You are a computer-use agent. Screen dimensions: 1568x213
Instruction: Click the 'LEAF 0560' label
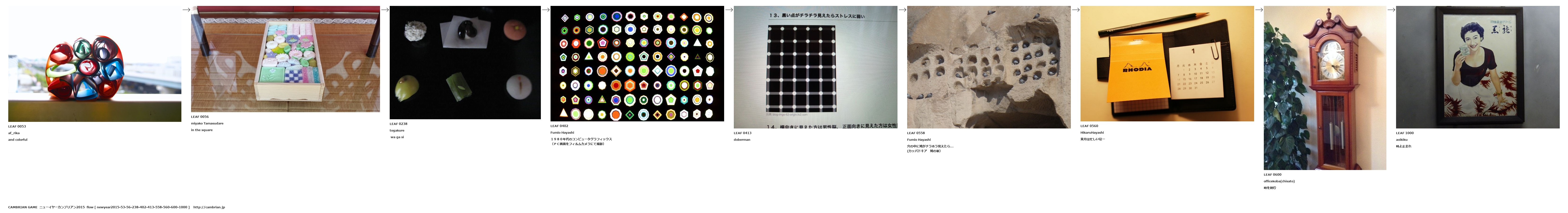pyautogui.click(x=1089, y=126)
